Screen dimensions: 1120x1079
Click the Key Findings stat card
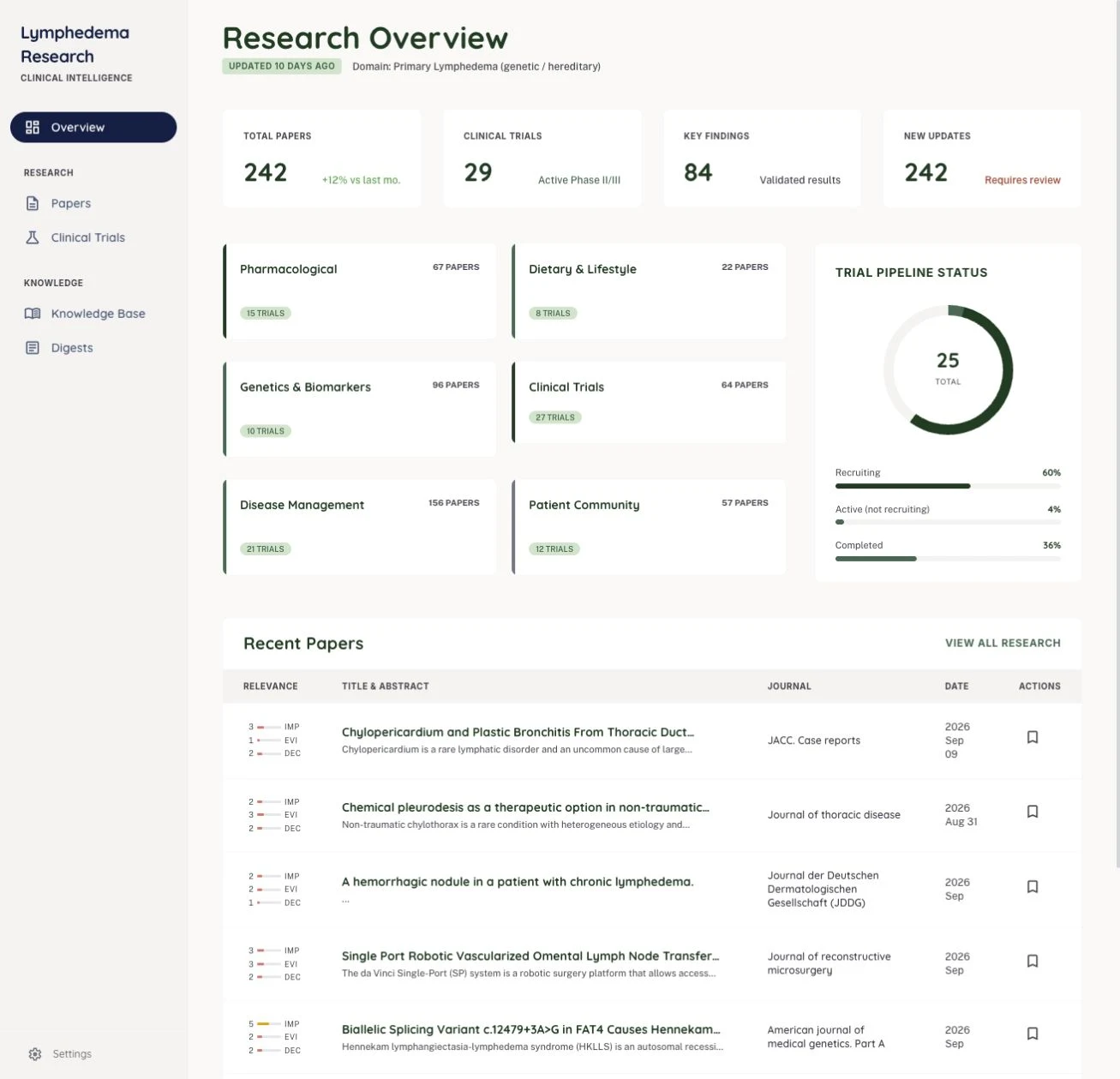(x=762, y=159)
